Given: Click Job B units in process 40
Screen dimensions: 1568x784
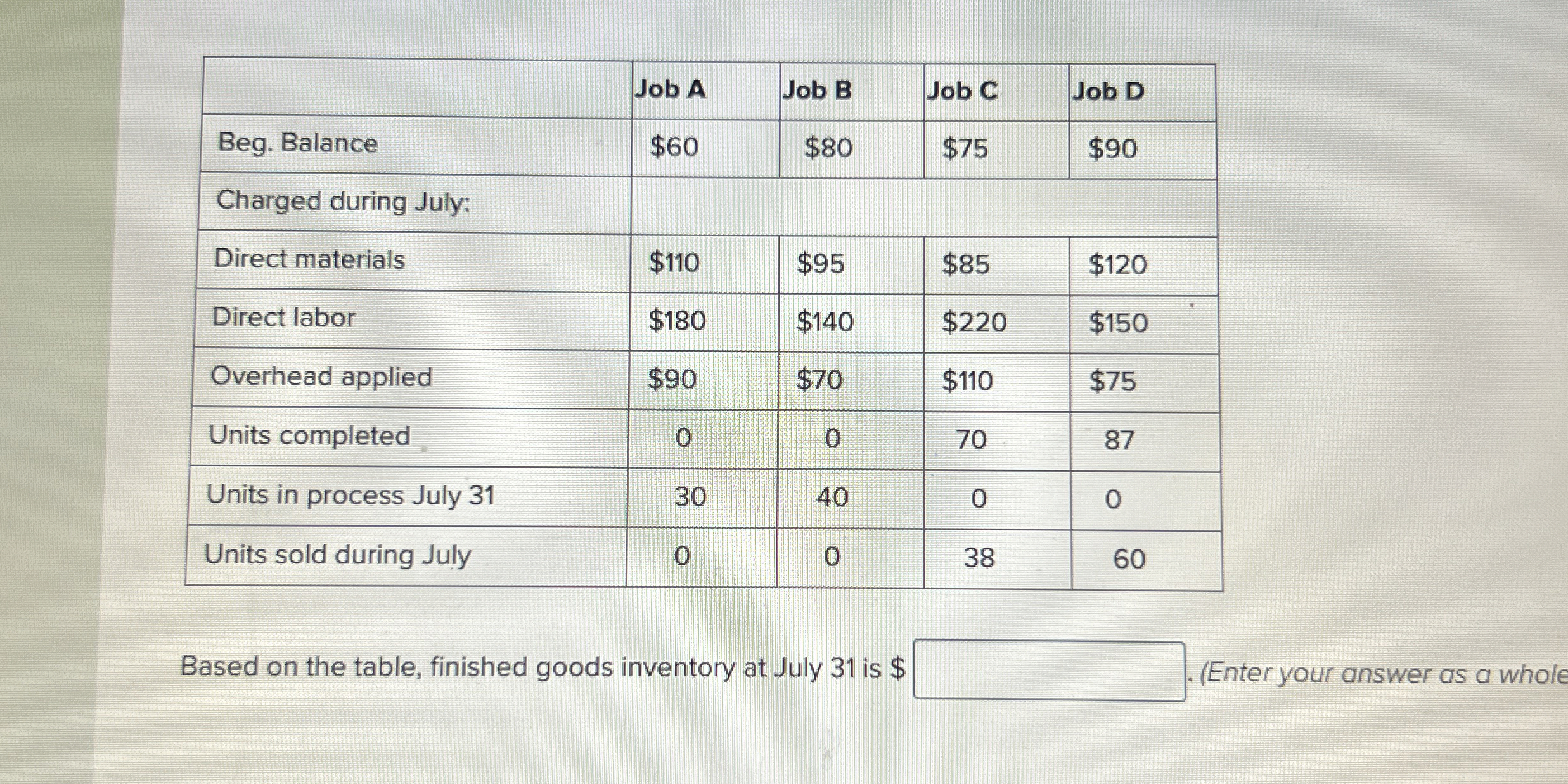Looking at the screenshot, I should [832, 498].
